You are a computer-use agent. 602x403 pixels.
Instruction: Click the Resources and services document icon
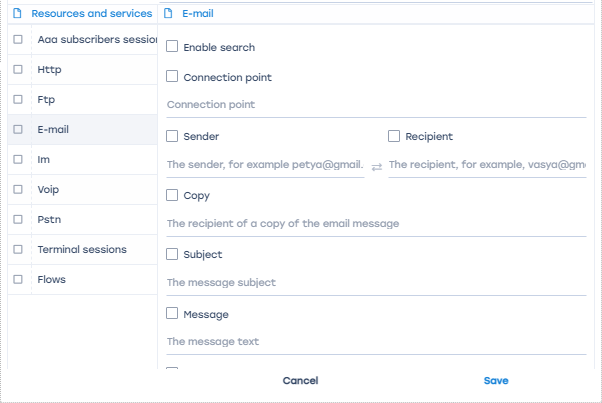(x=19, y=14)
